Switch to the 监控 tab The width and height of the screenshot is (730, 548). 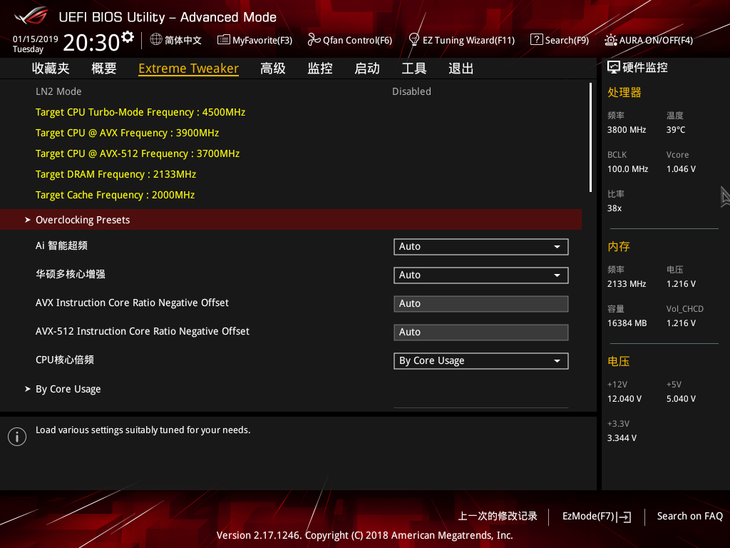(x=320, y=68)
